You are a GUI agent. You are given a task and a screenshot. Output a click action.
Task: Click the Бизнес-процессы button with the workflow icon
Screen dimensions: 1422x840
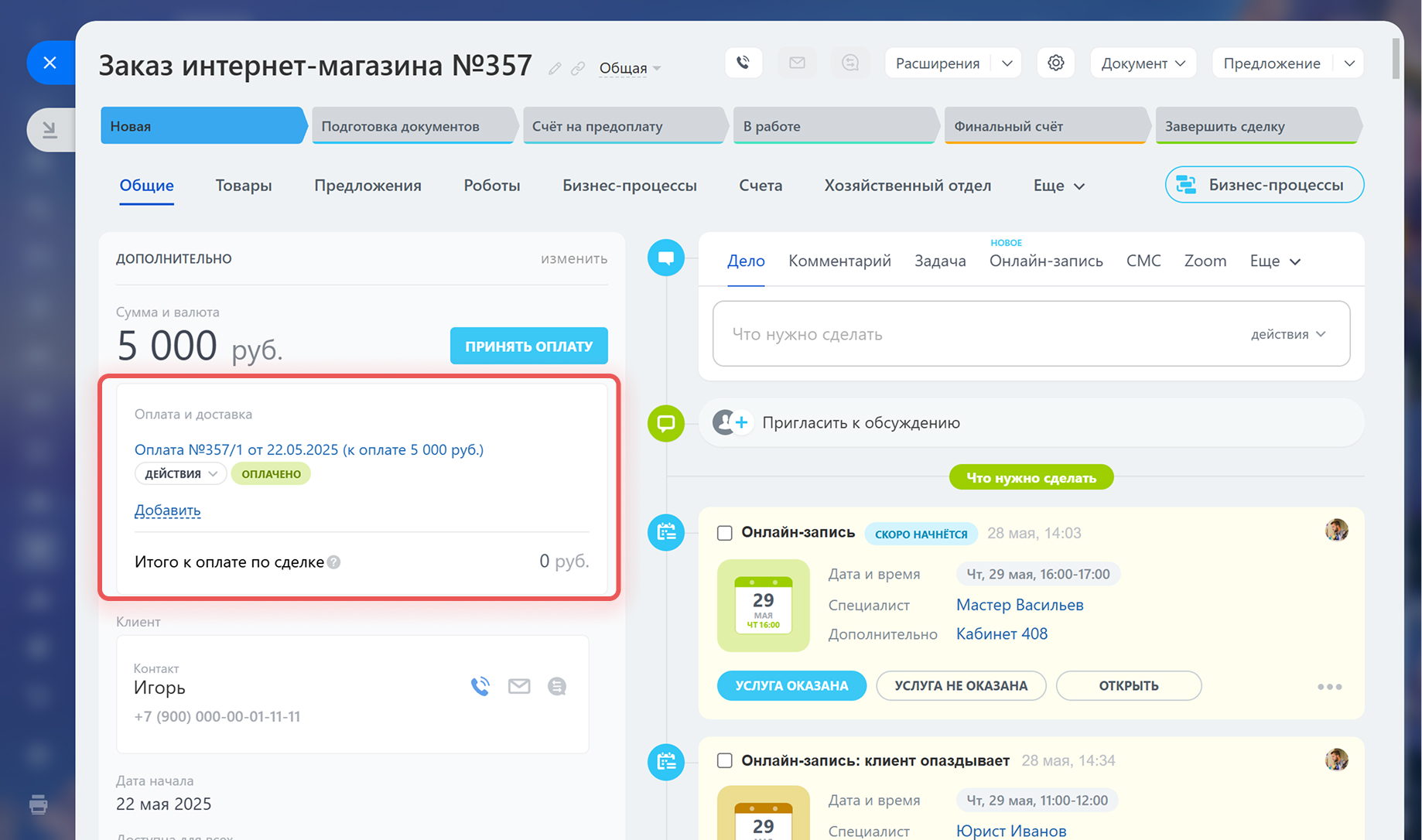point(1264,185)
